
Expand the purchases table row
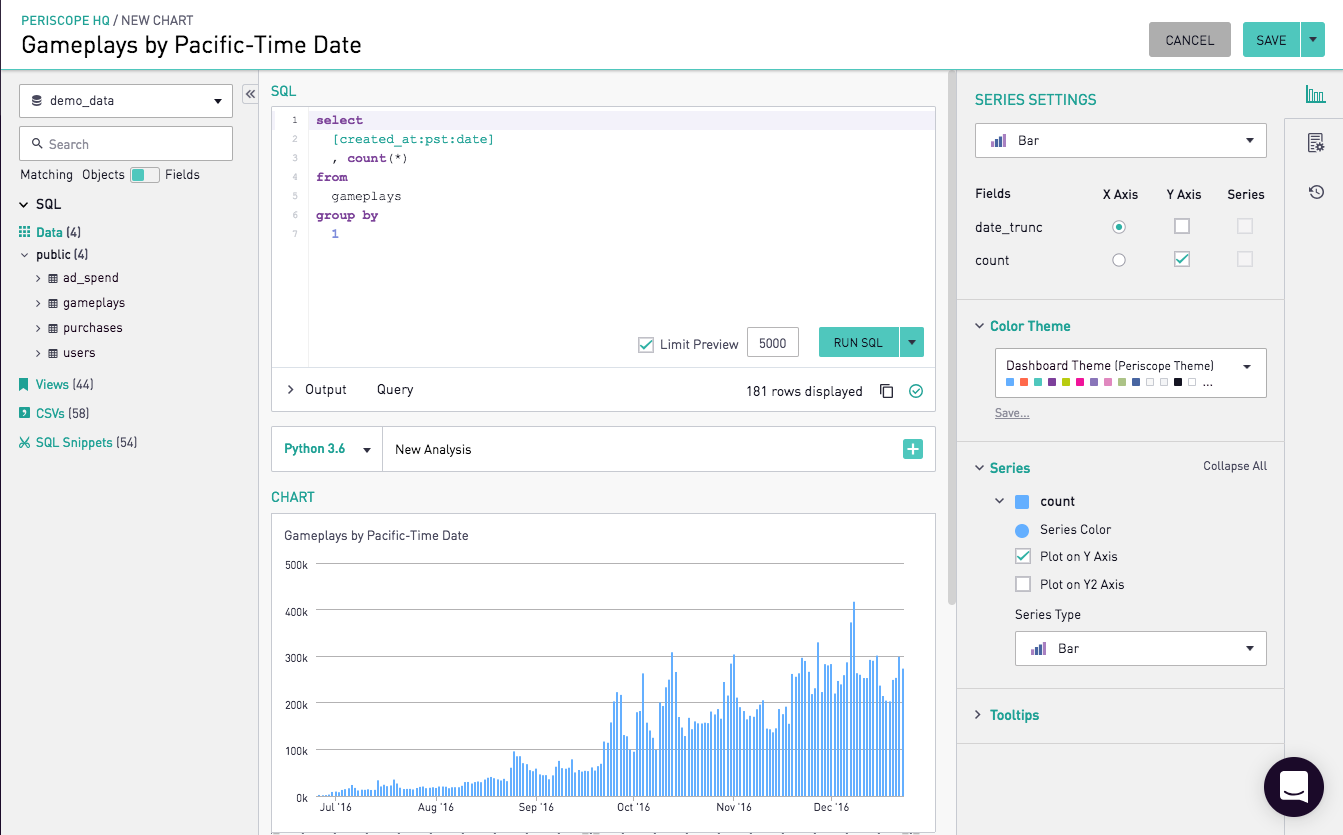pos(38,328)
